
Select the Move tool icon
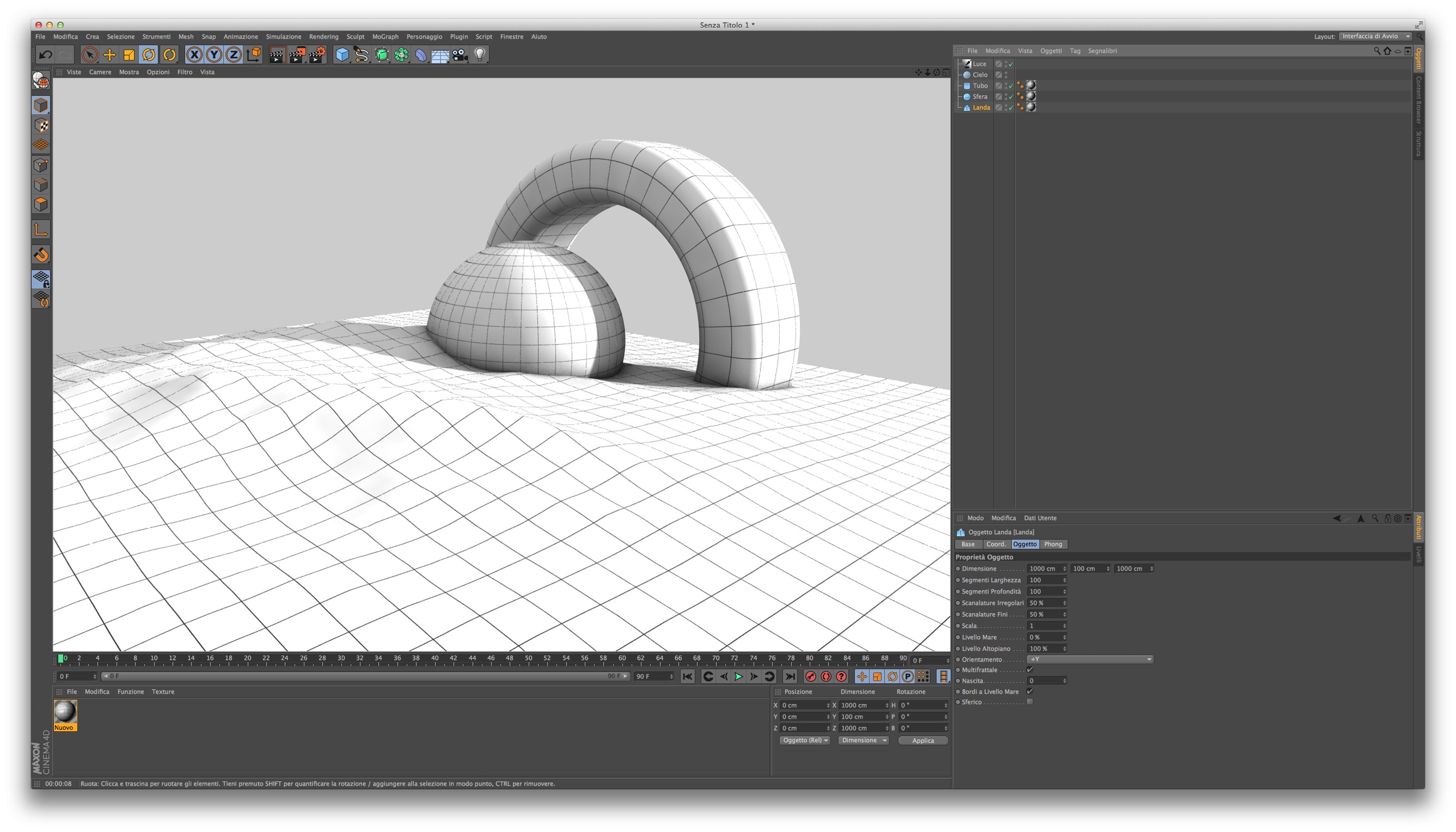(x=109, y=55)
